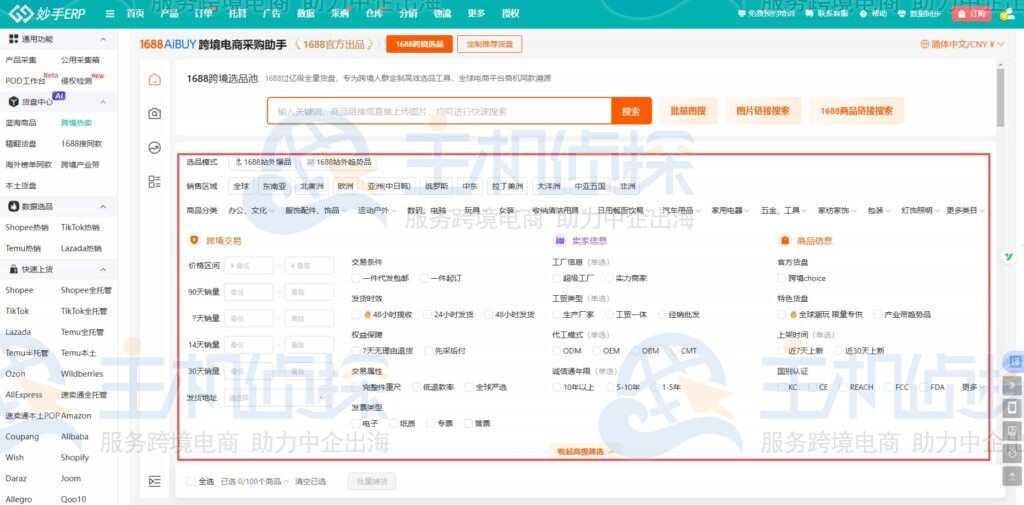Click the 订购 subscribe button
Viewport: 1024px width, 505px height.
coord(971,14)
